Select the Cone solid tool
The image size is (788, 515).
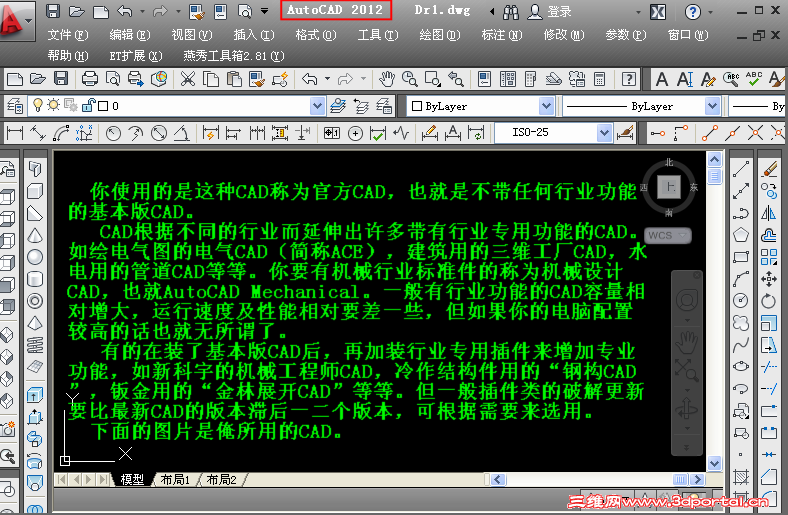(35, 235)
